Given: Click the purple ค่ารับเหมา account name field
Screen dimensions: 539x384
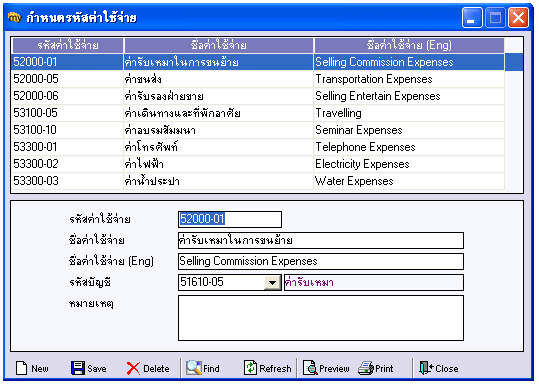Looking at the screenshot, I should tap(374, 283).
